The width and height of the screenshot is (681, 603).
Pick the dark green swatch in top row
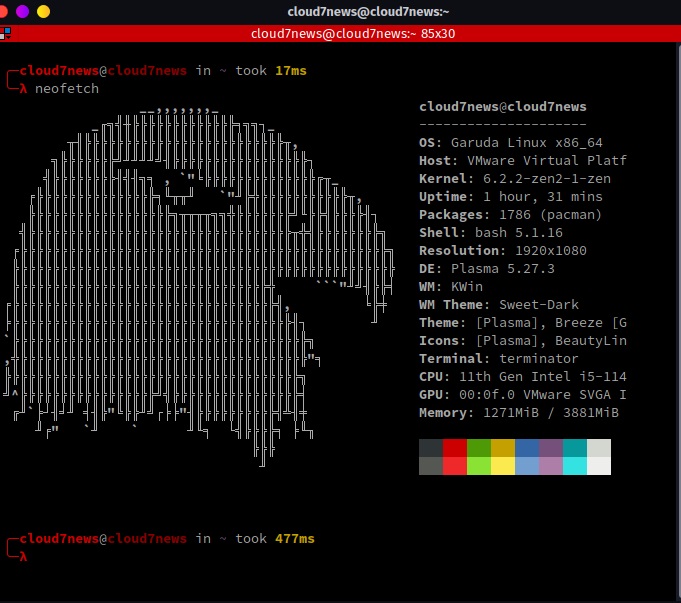[479, 448]
